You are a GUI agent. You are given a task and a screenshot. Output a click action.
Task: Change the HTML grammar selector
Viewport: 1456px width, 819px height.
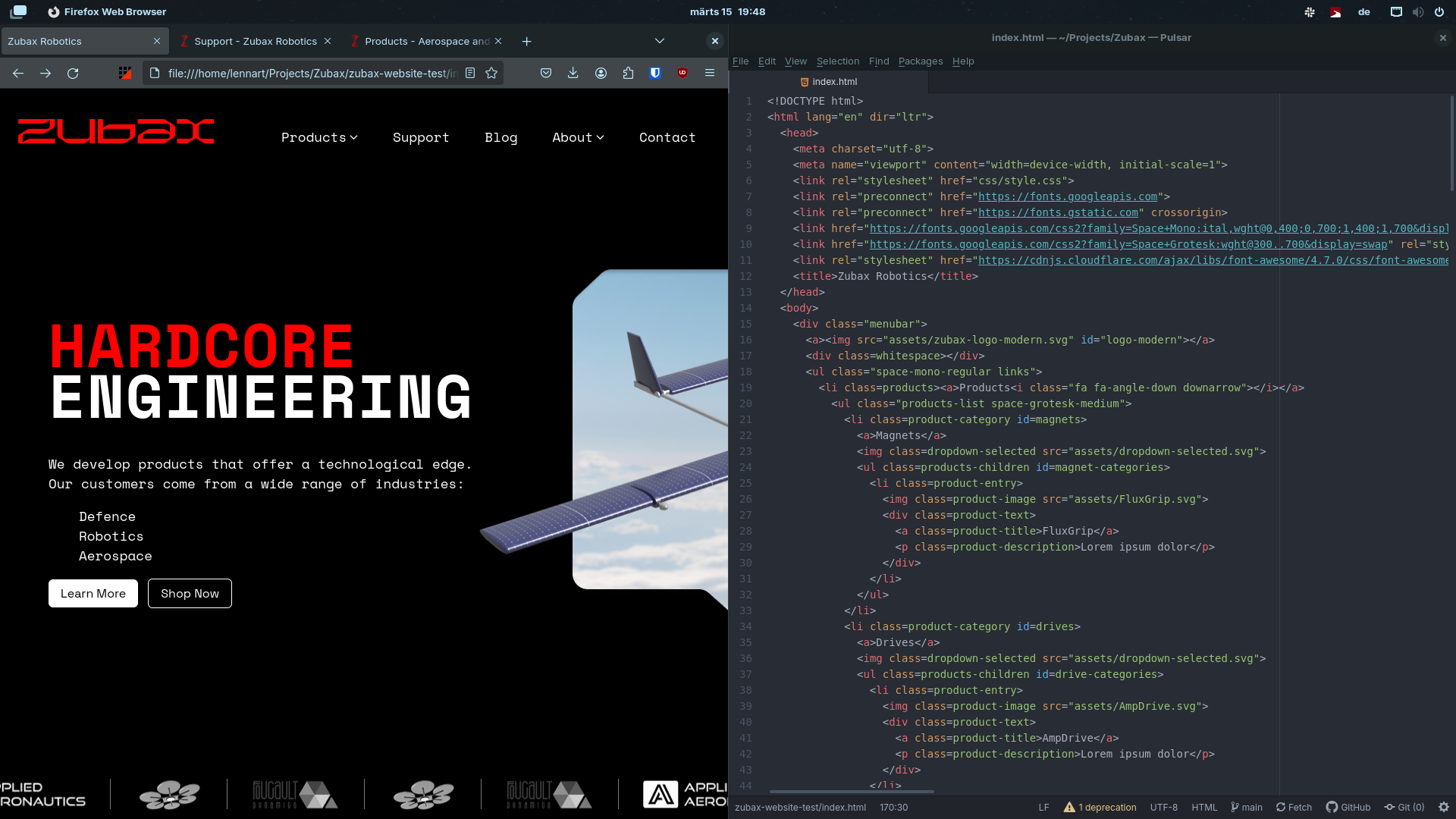(1204, 808)
